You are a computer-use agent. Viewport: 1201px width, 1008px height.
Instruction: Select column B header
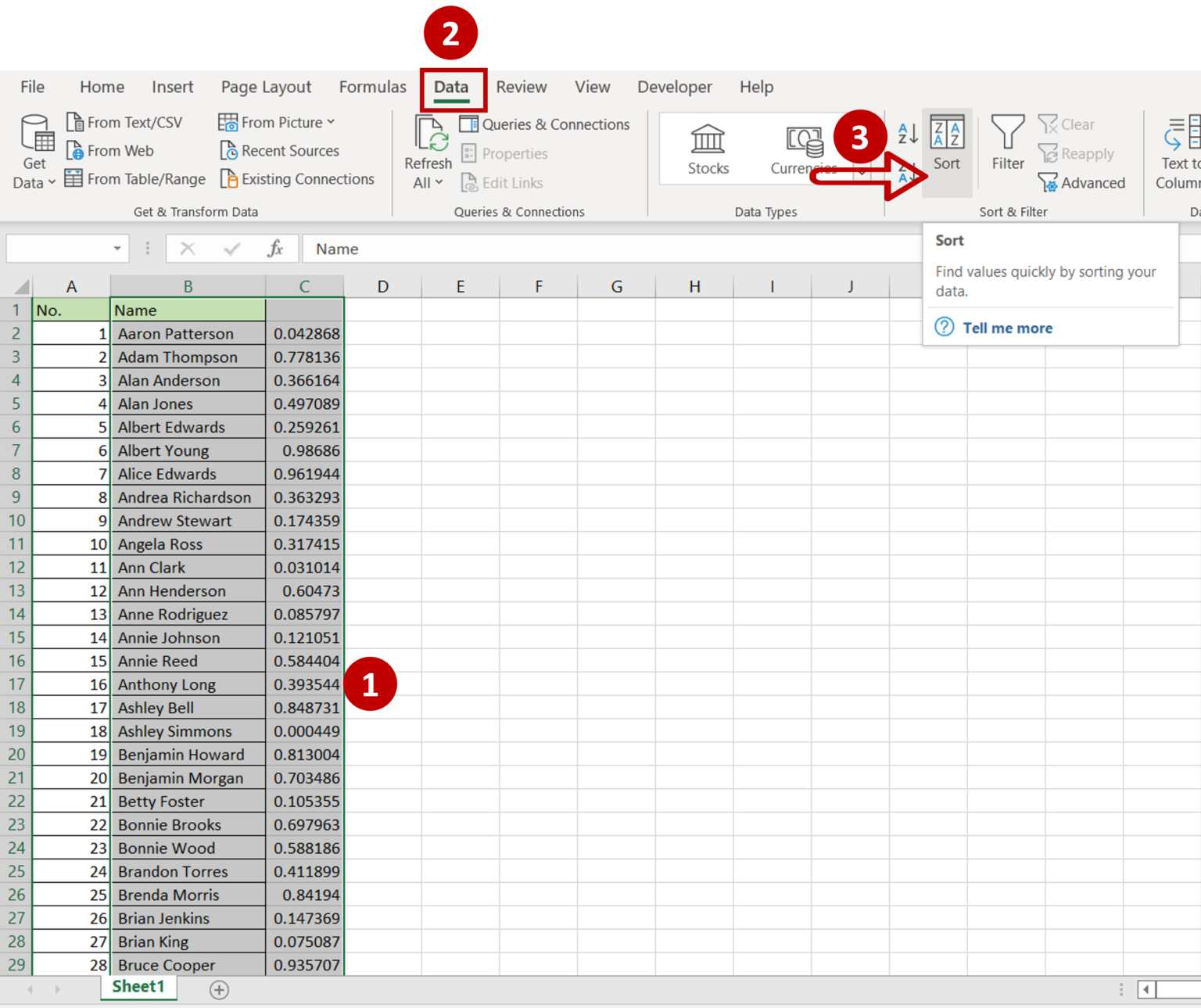point(188,286)
